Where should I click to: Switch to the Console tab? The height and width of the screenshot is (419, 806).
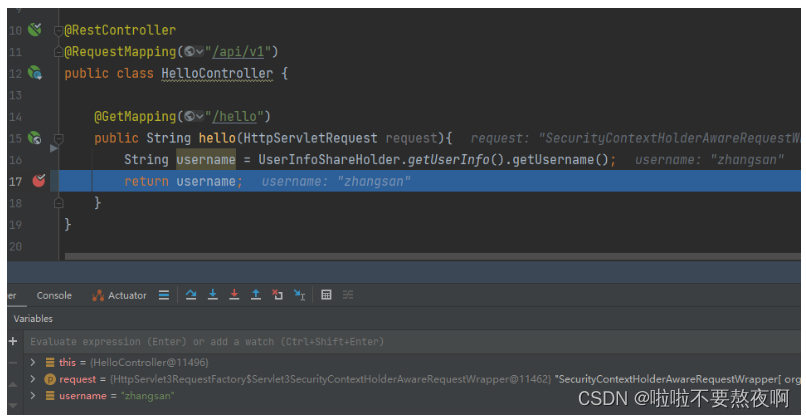pyautogui.click(x=54, y=295)
